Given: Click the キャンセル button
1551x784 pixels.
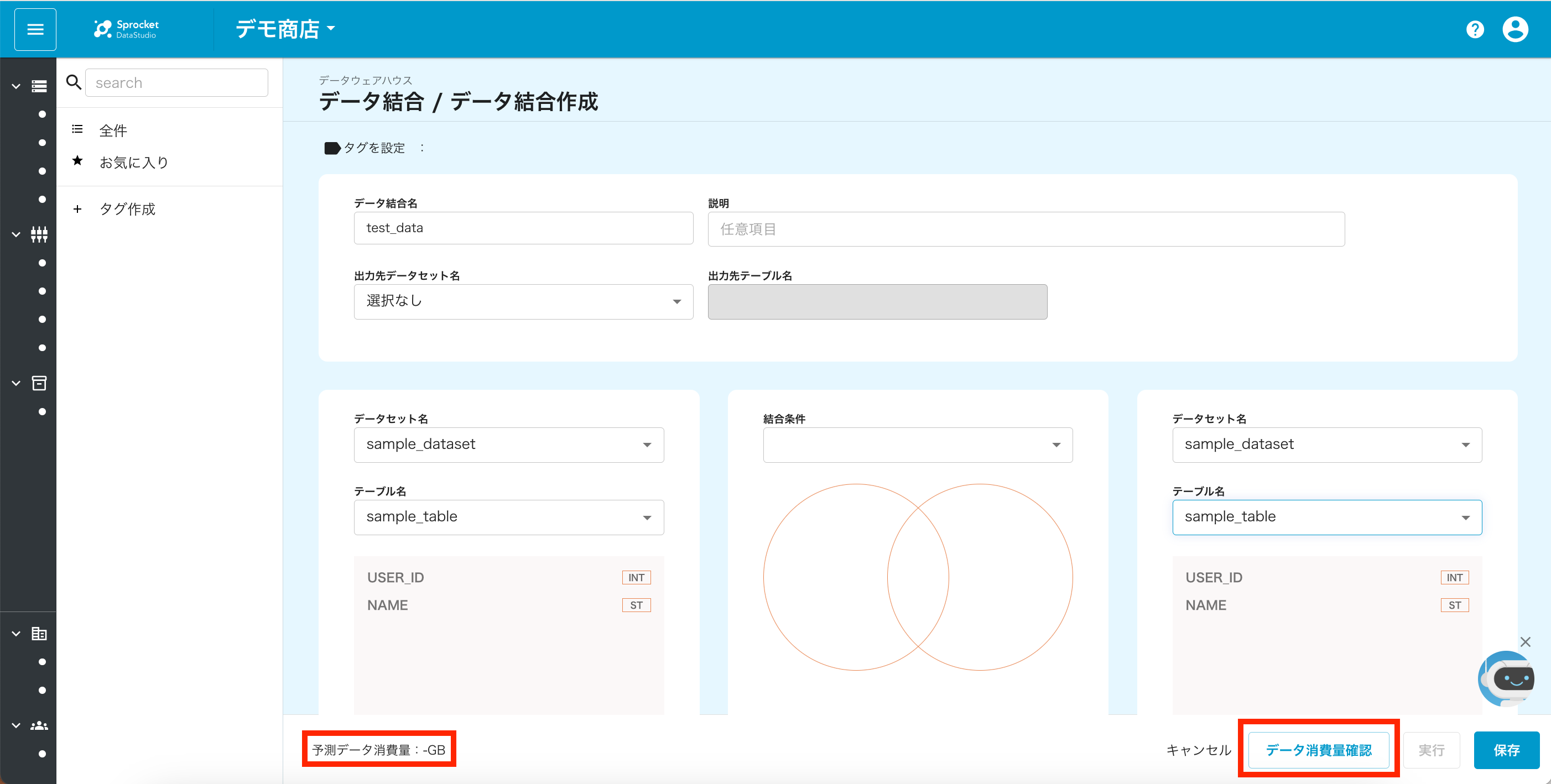Looking at the screenshot, I should [1199, 750].
